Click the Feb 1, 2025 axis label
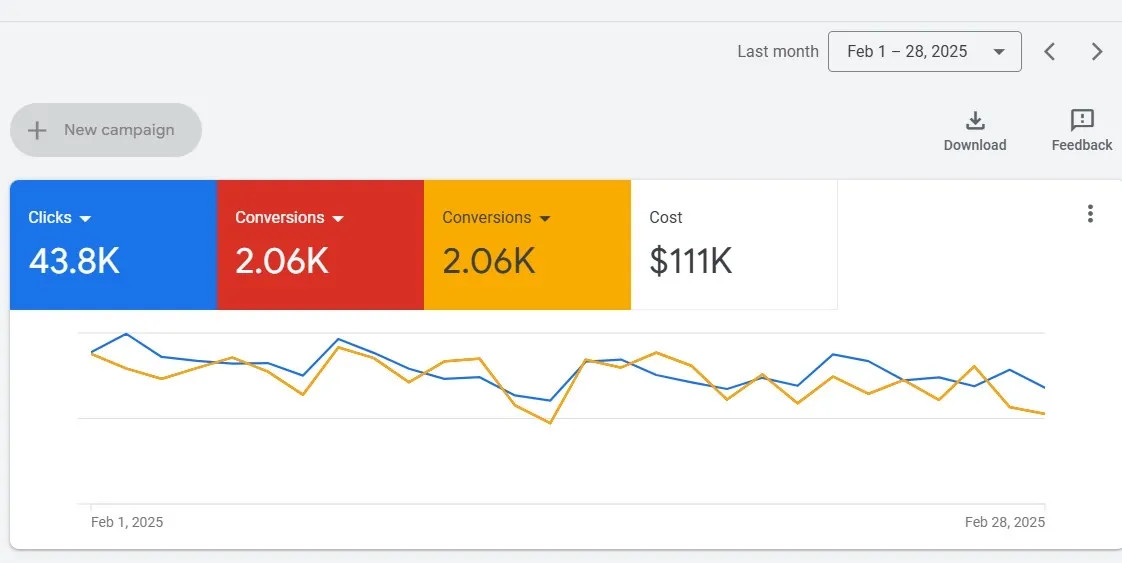 point(127,522)
